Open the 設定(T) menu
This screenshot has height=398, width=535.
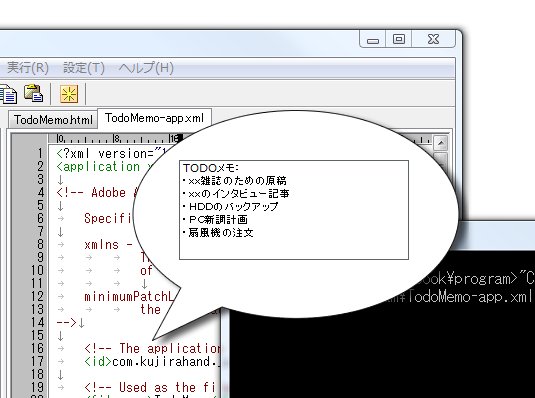pos(84,68)
